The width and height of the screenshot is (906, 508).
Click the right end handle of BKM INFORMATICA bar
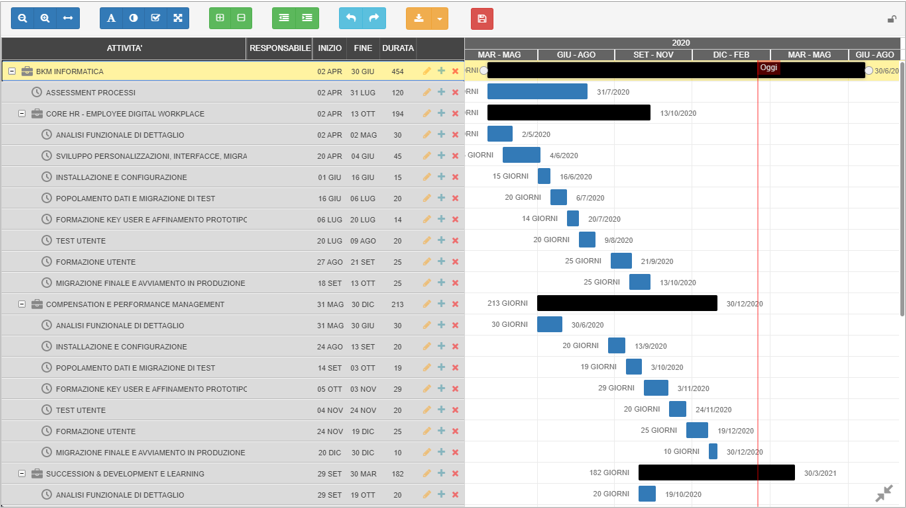(868, 71)
